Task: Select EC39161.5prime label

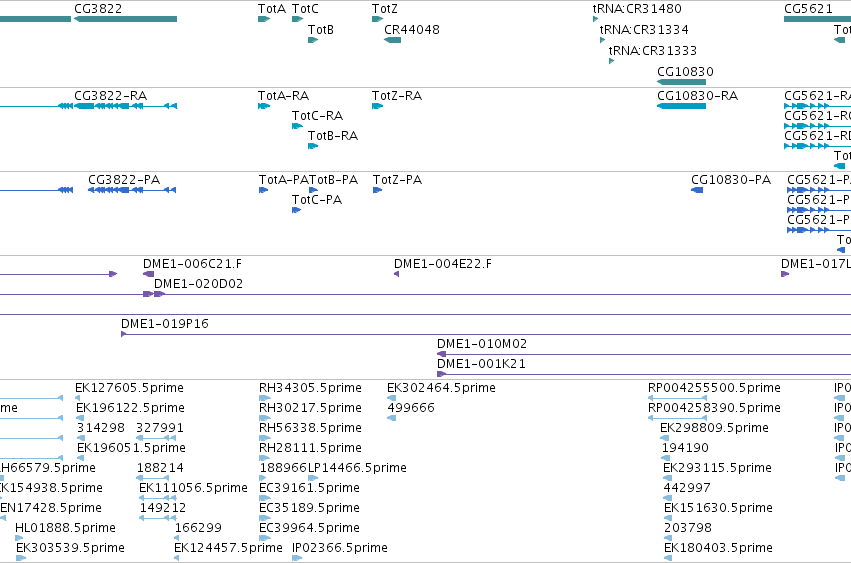Action: [x=309, y=488]
